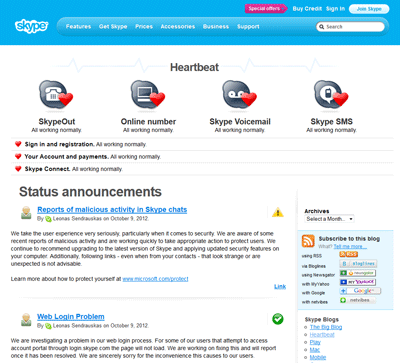Click the green checkmark resolved status icon
This screenshot has height=363, width=400.
tap(277, 319)
